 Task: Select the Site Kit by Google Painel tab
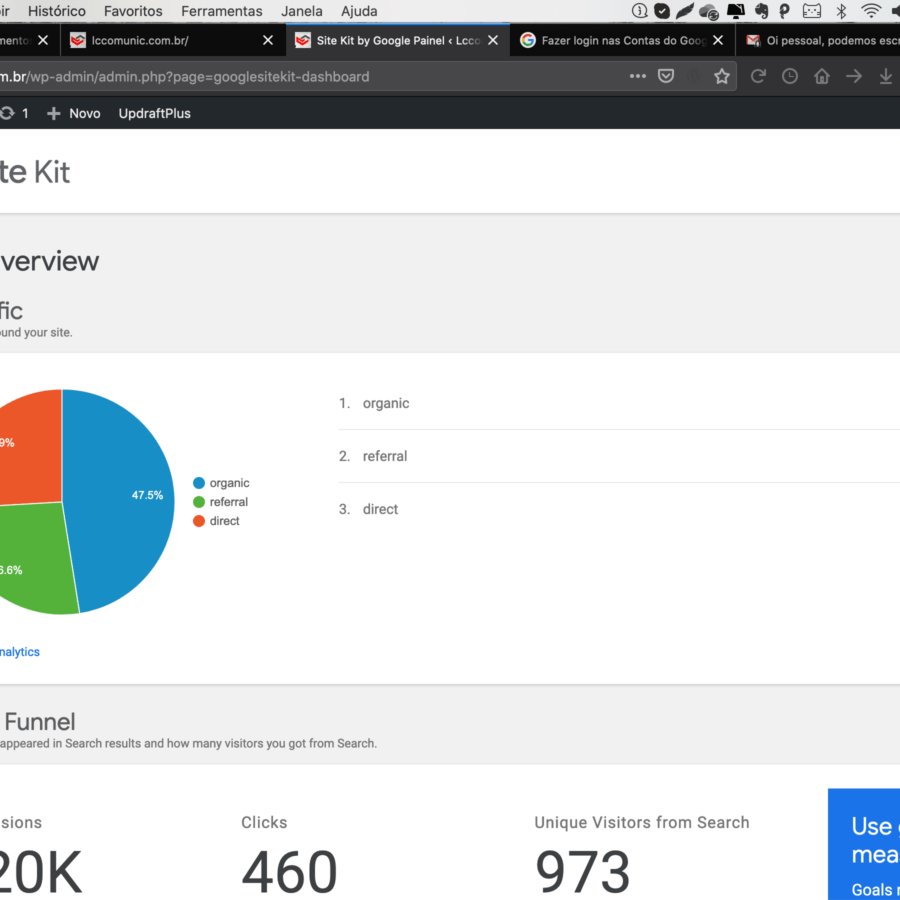click(398, 40)
